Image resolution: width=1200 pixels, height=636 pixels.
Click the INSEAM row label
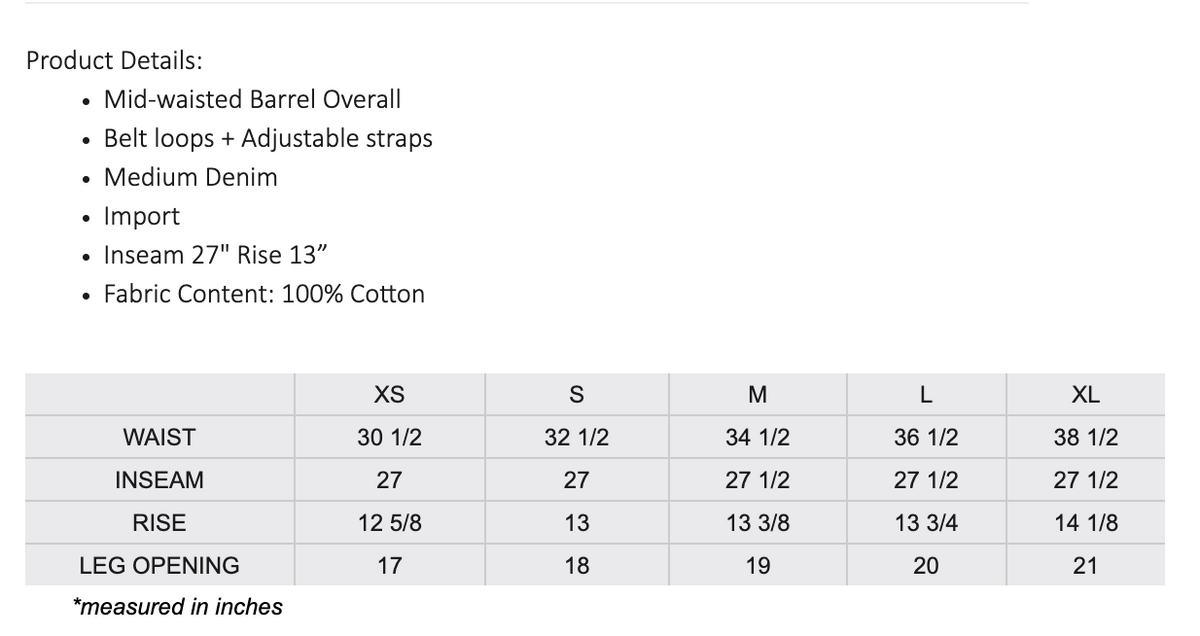[x=159, y=480]
